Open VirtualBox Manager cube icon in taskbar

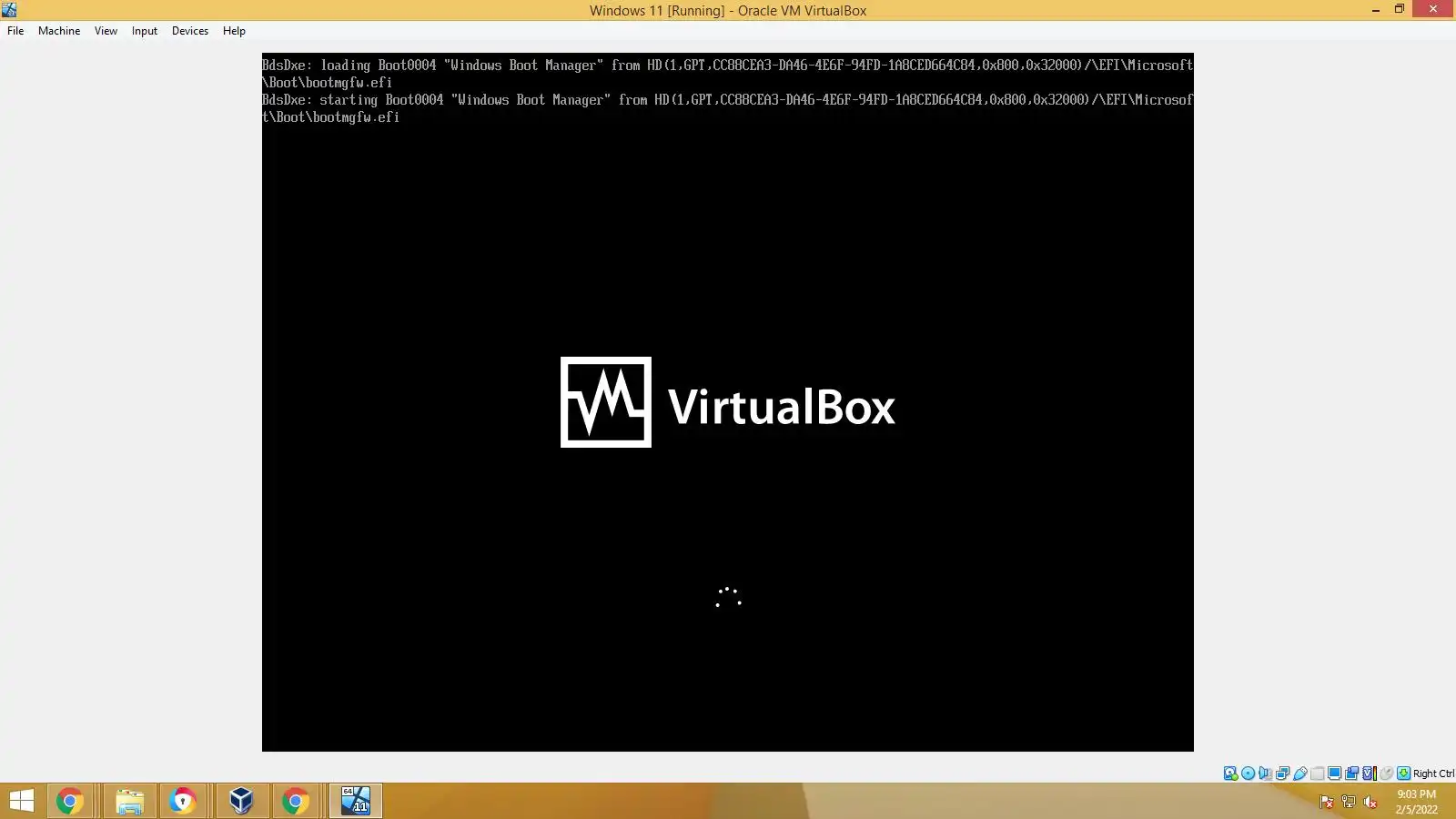click(241, 801)
